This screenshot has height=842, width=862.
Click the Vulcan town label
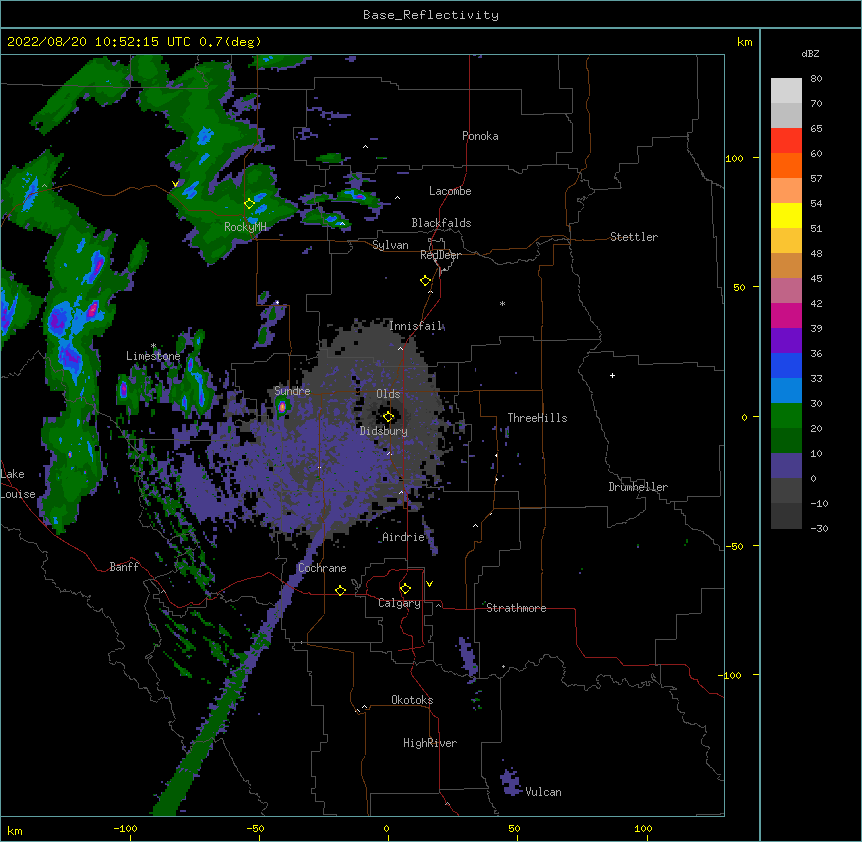(543, 792)
